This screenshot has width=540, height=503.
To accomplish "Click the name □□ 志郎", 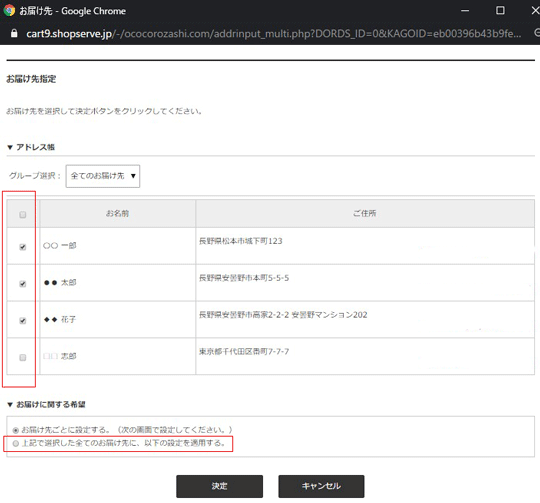I will click(60, 356).
